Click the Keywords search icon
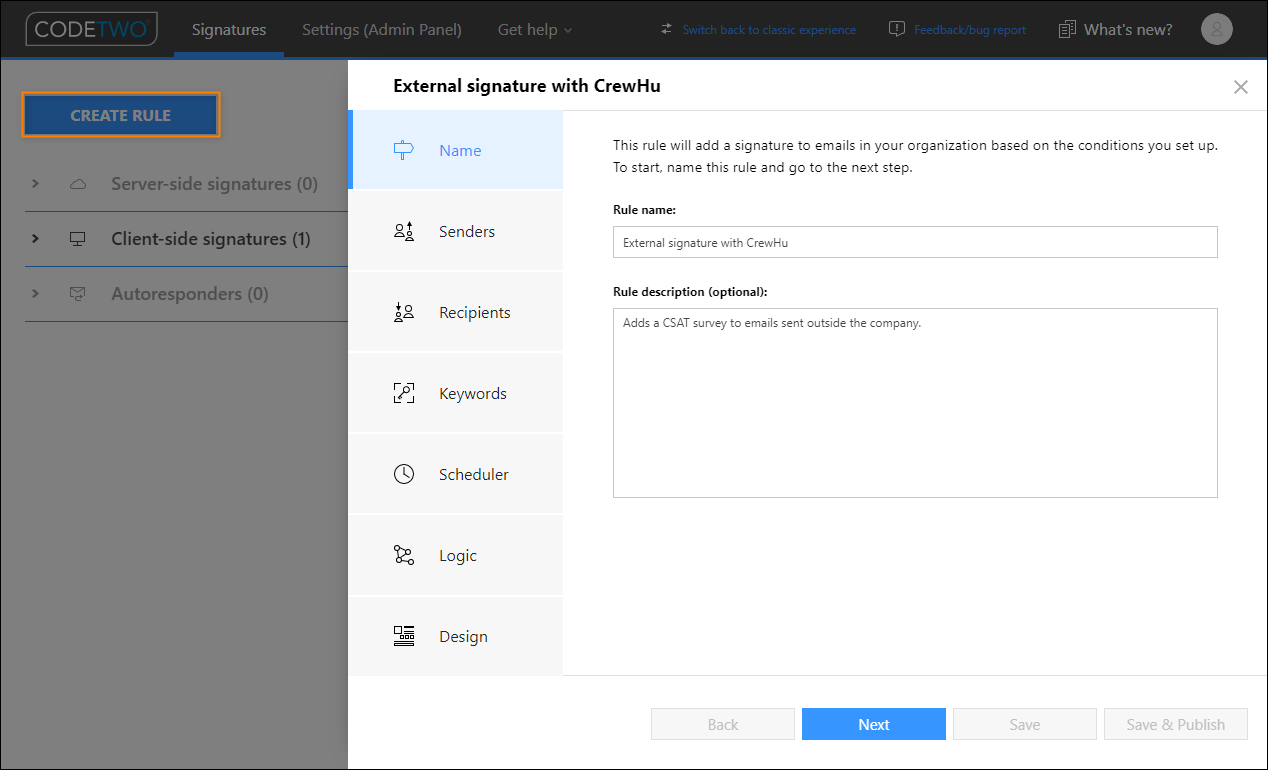Image resolution: width=1268 pixels, height=770 pixels. click(x=404, y=393)
